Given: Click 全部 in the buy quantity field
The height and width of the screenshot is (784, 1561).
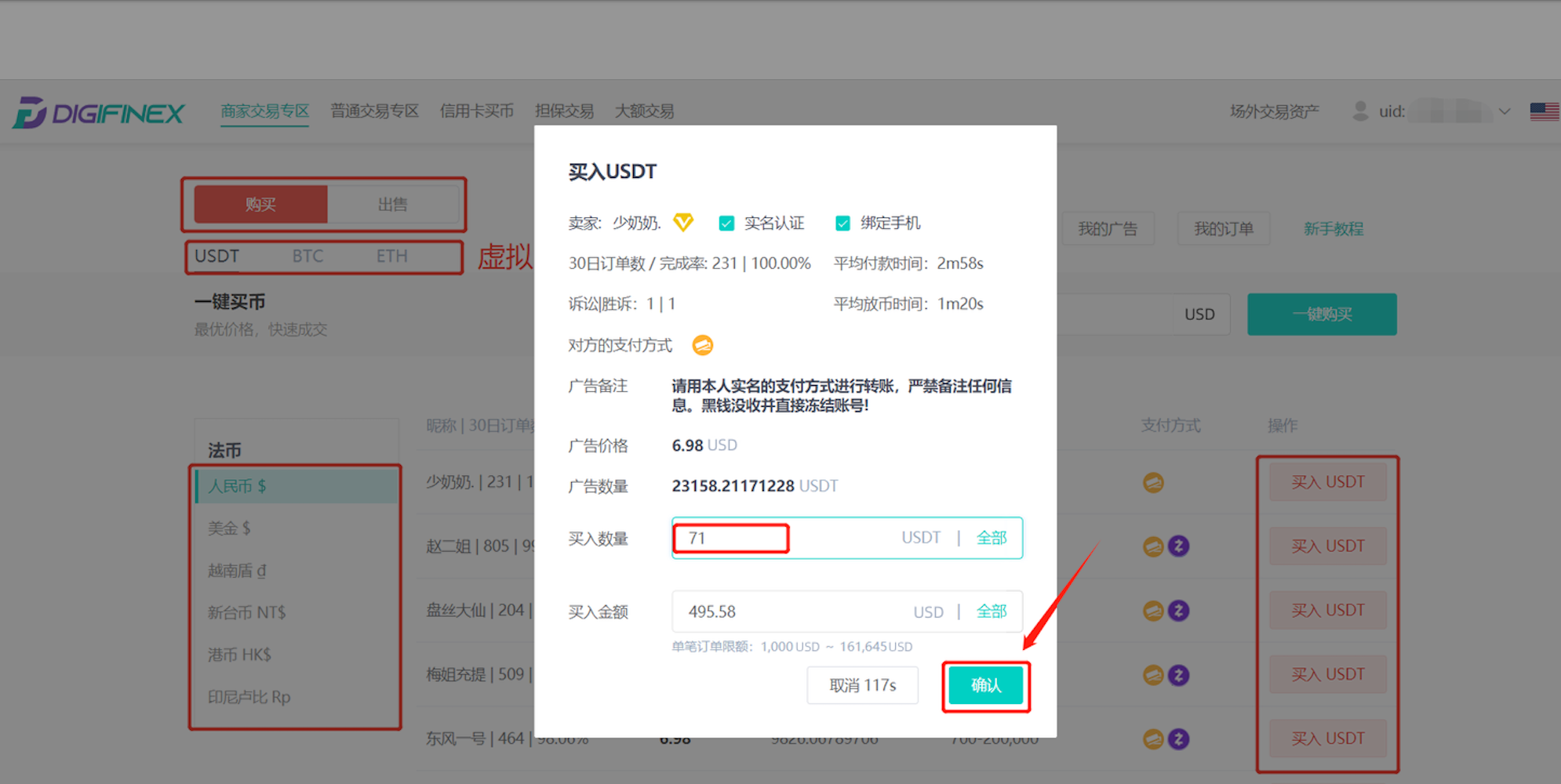Looking at the screenshot, I should (992, 538).
